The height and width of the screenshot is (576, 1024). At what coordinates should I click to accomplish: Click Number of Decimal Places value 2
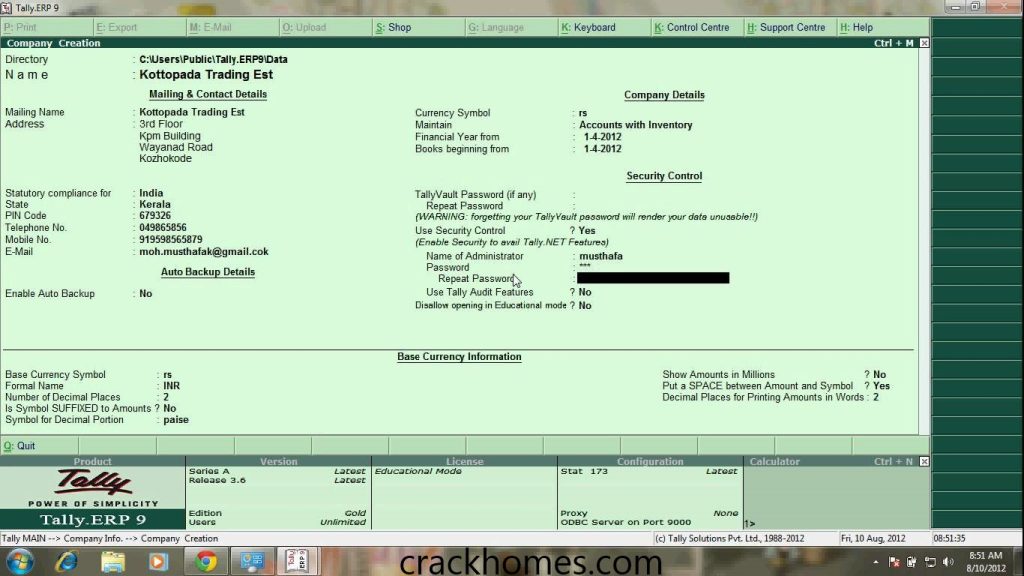tap(166, 397)
